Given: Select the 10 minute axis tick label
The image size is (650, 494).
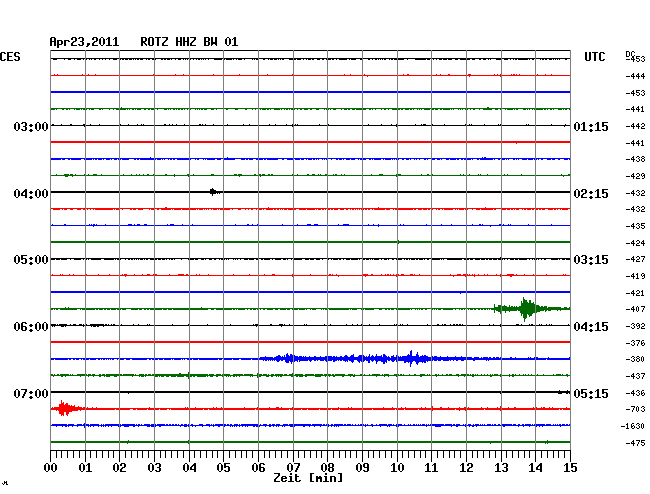Looking at the screenshot, I should (397, 468).
